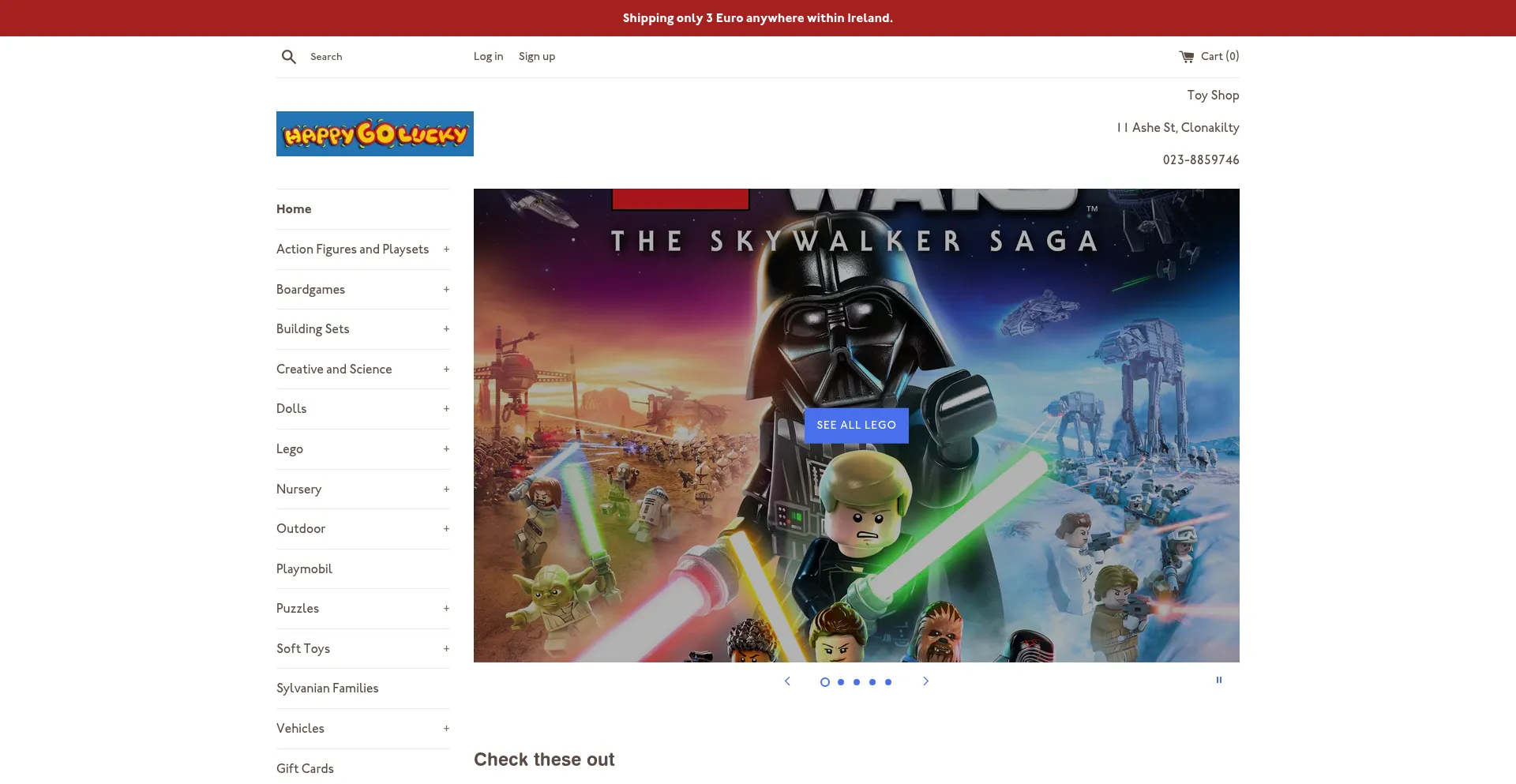The image size is (1516, 784).
Task: Click the address 11 Ashe St, Clonakilty
Action: click(x=1178, y=128)
